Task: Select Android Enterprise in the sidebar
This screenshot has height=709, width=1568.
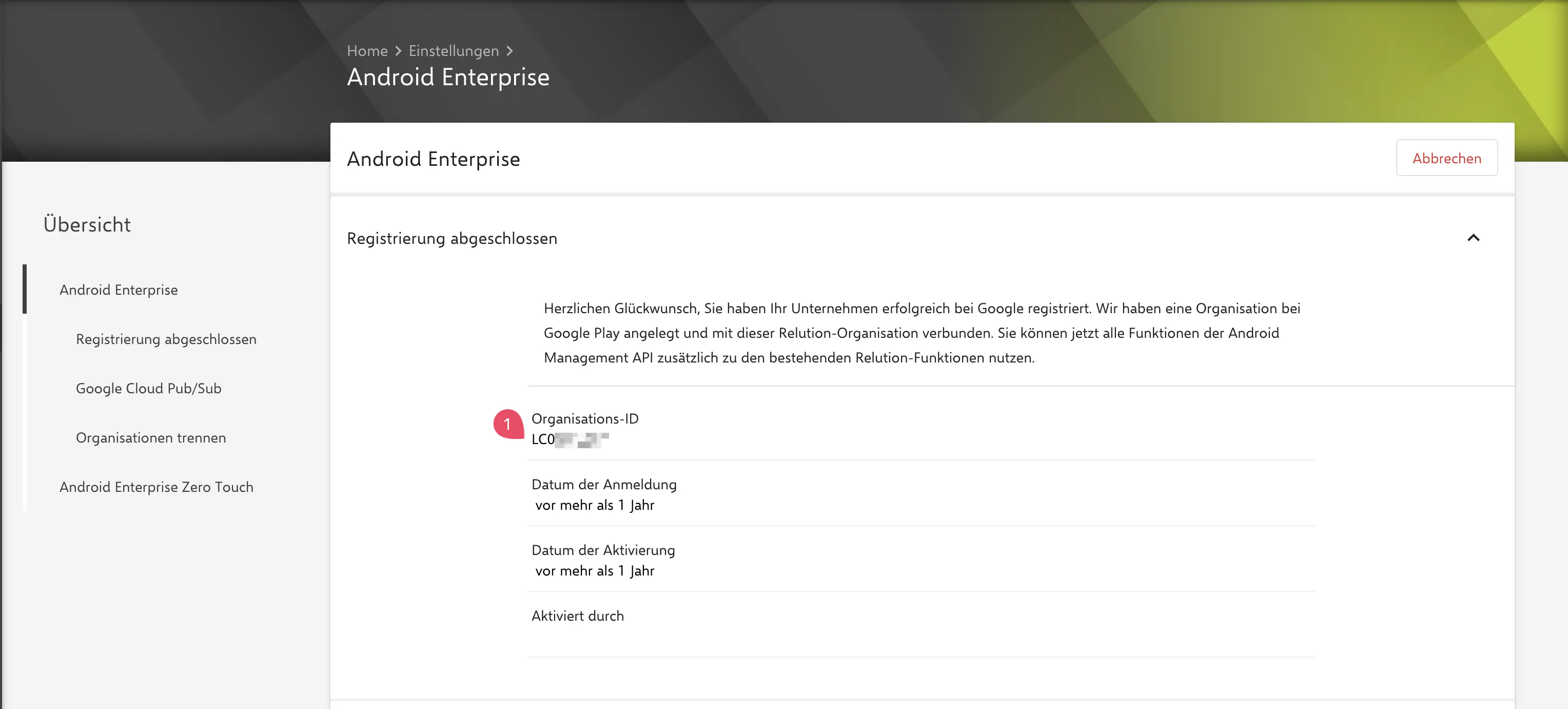Action: [x=119, y=290]
